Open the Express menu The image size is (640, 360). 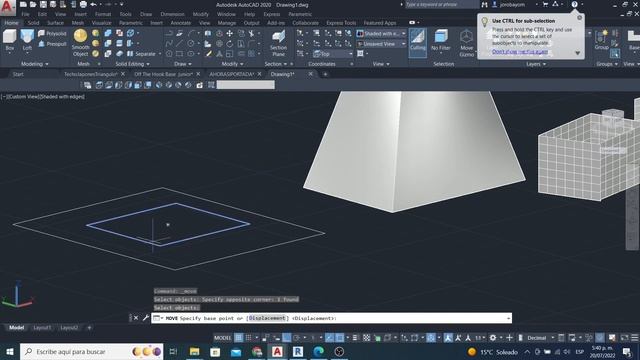[x=272, y=14]
